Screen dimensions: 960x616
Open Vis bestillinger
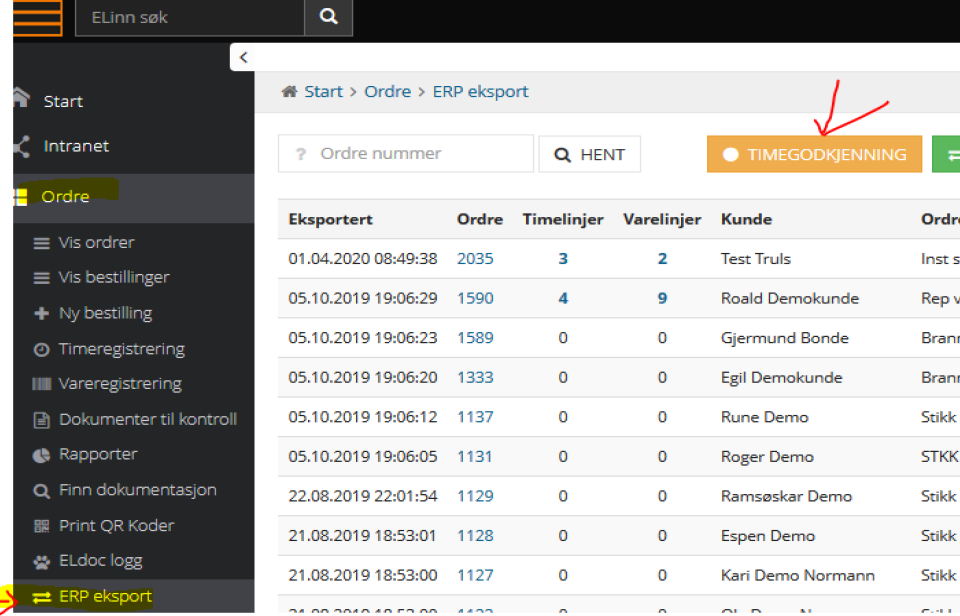coord(114,277)
